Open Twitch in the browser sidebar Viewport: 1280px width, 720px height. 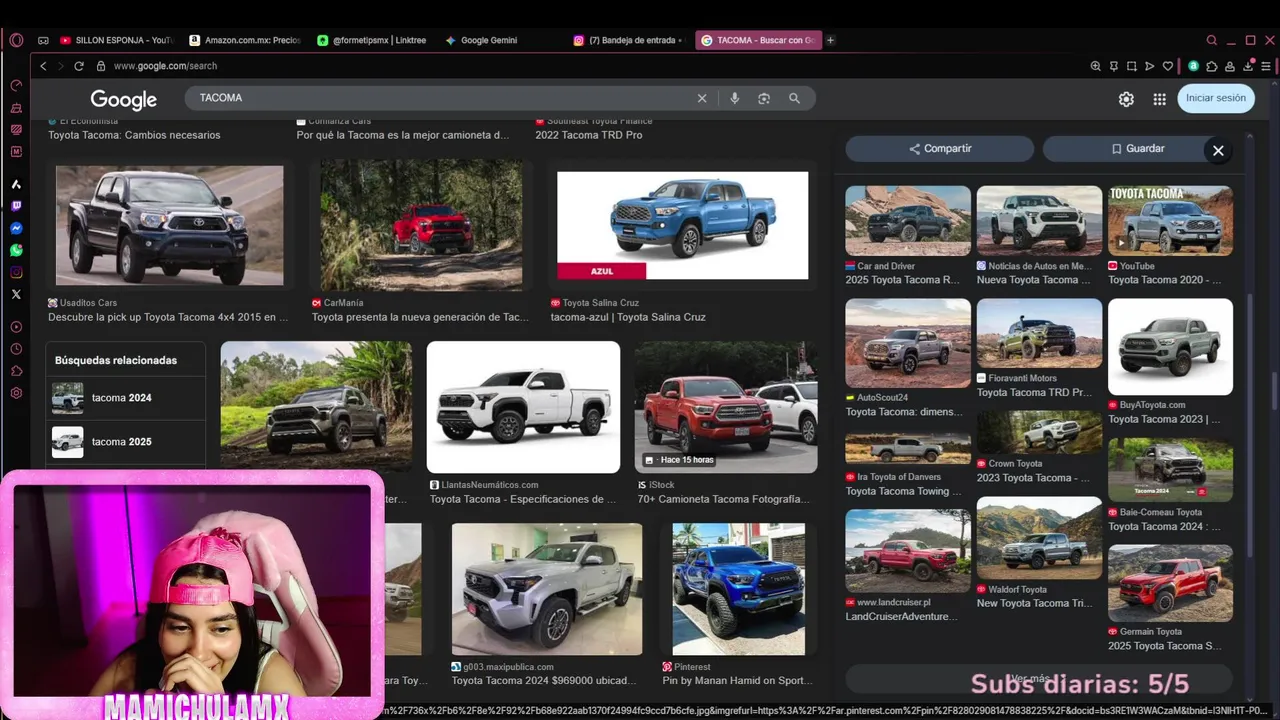[16, 206]
